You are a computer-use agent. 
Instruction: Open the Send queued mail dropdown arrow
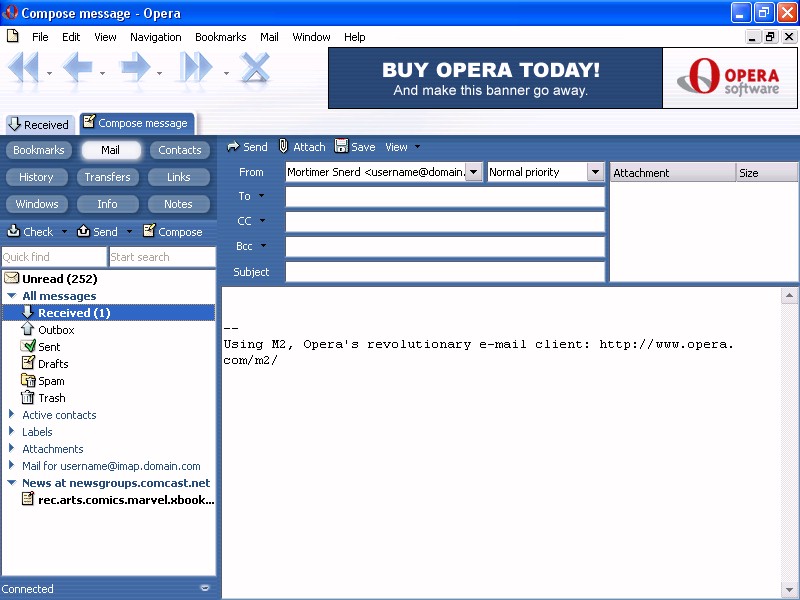129,232
